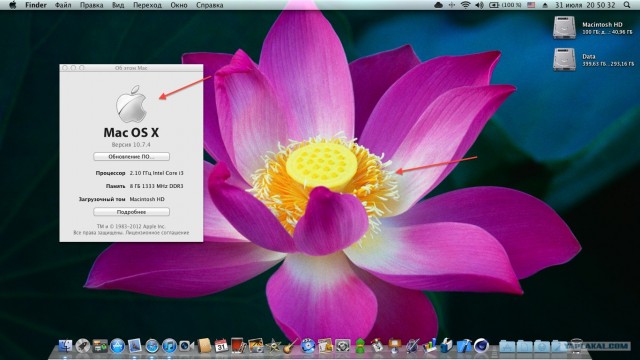Launch Xcode hammer icon in Dock
640x360 pixels.
[x=464, y=345]
